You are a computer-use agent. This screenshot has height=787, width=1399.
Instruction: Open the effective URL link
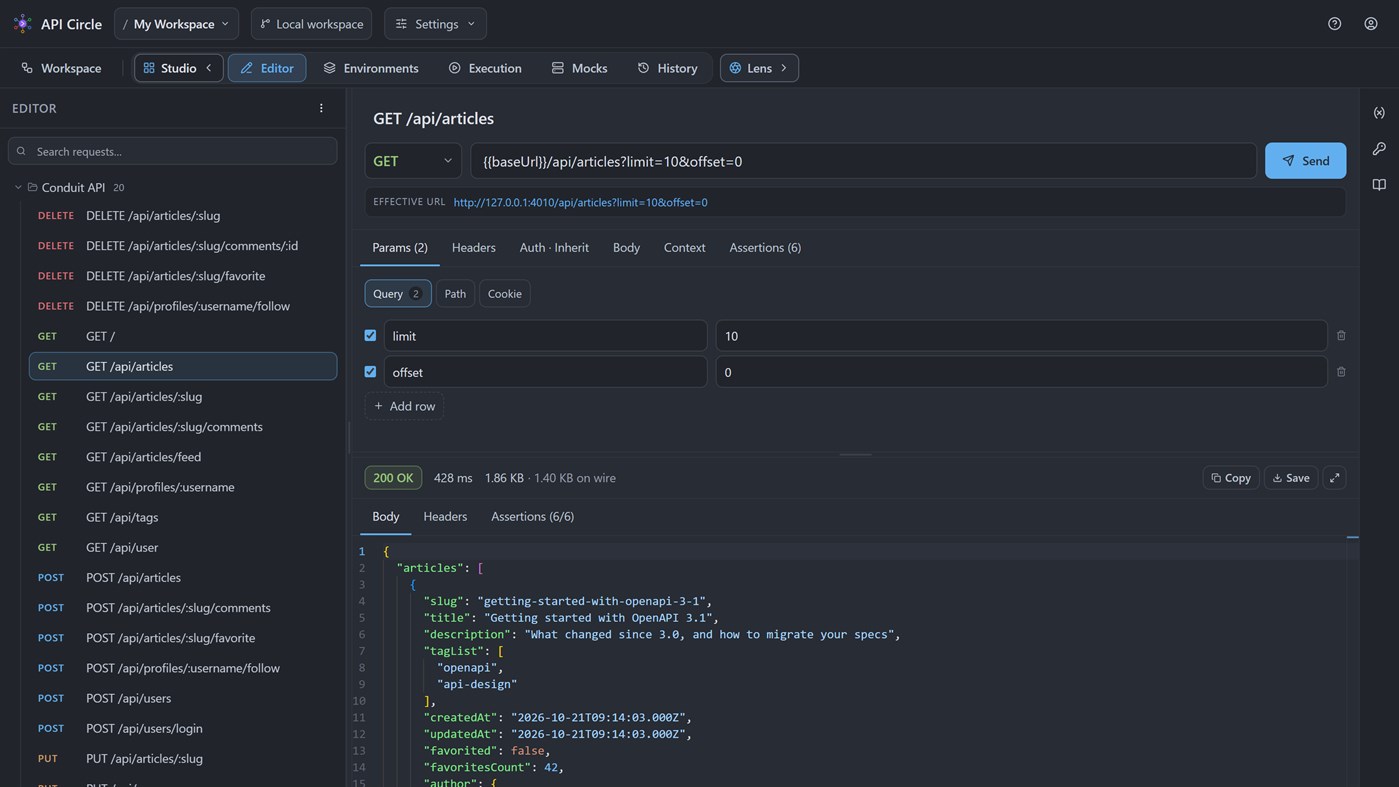[580, 202]
